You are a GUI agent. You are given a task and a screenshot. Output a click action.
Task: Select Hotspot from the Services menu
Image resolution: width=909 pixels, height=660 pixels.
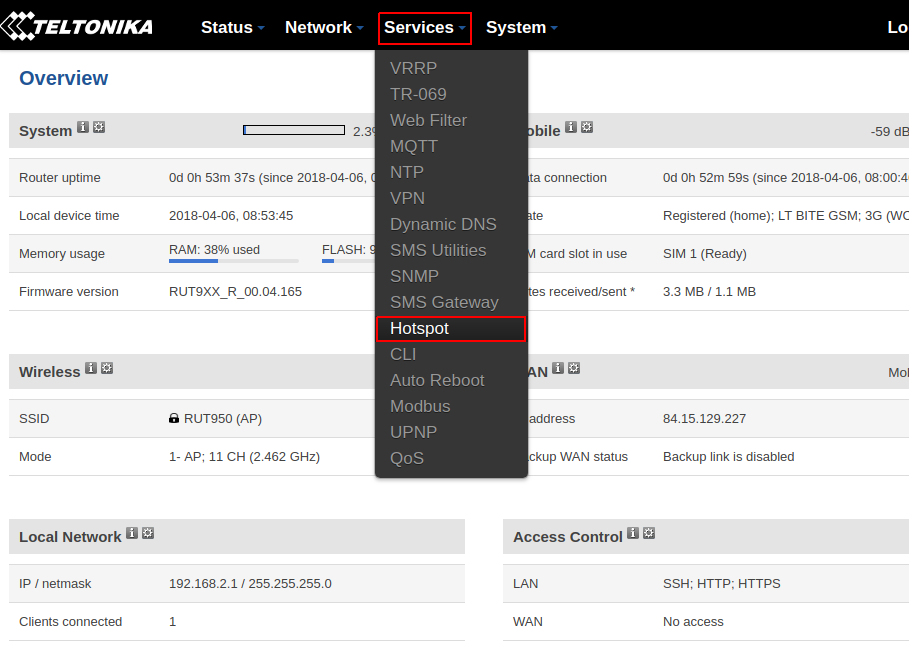point(420,328)
